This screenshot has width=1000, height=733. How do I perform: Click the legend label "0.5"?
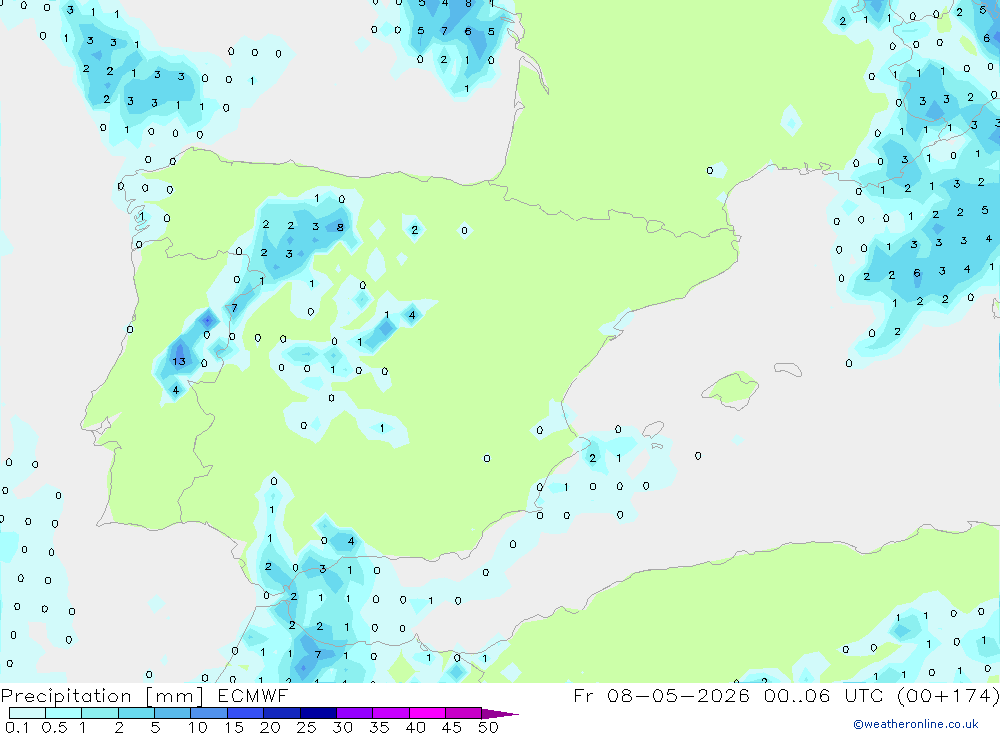pyautogui.click(x=54, y=727)
